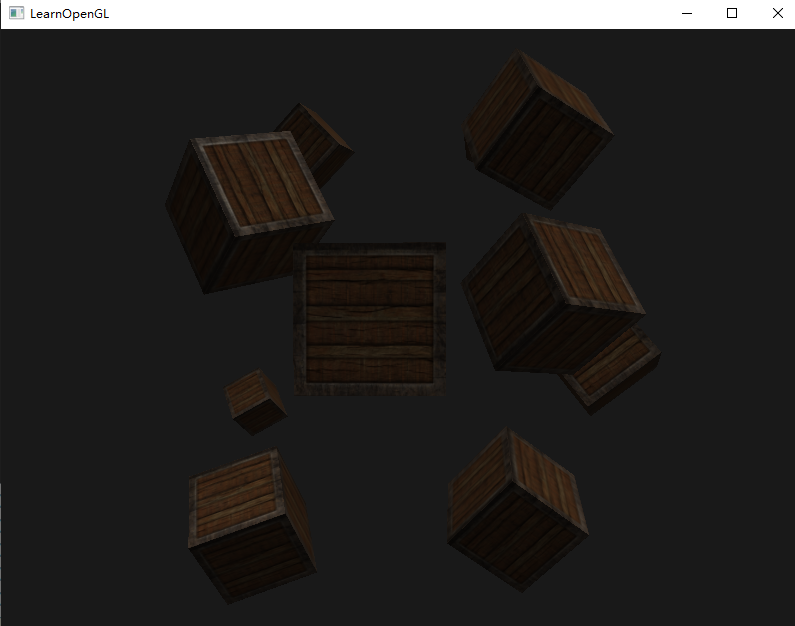
Task: Click the flat front-facing crate in center
Action: (370, 319)
